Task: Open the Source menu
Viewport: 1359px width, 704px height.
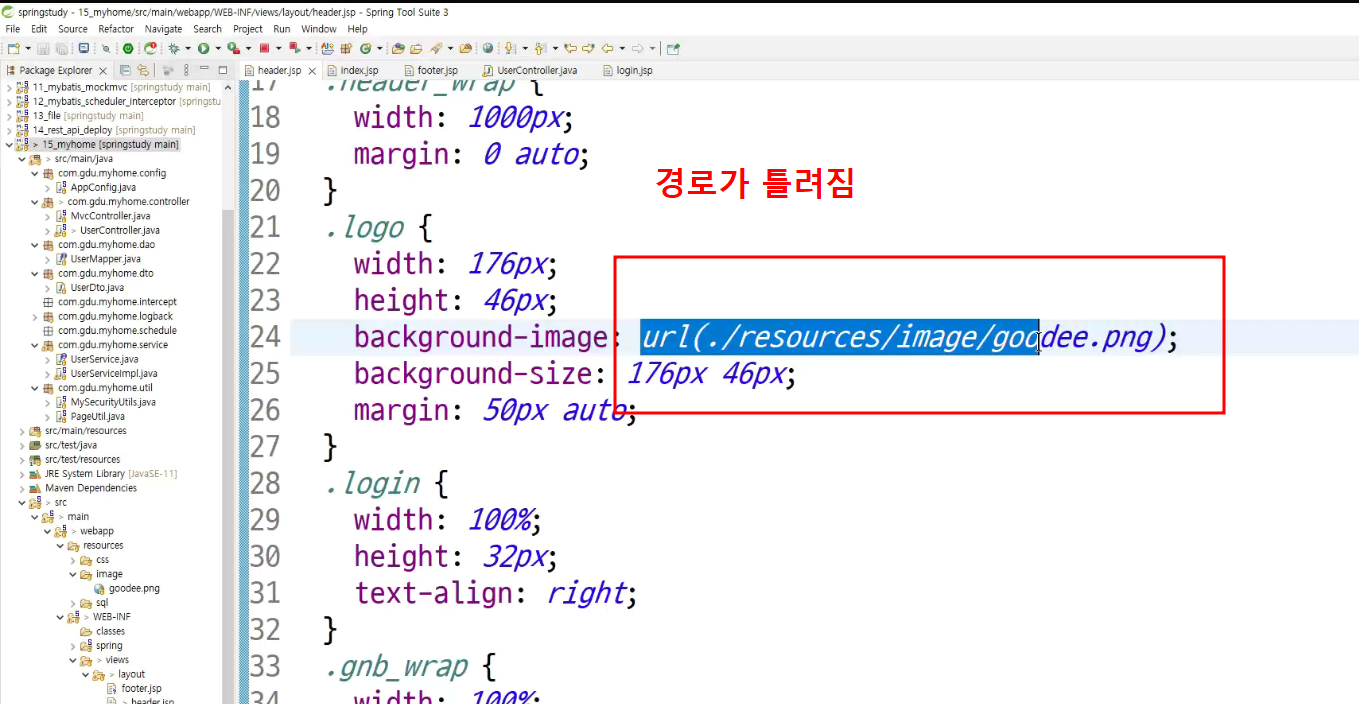Action: [73, 29]
